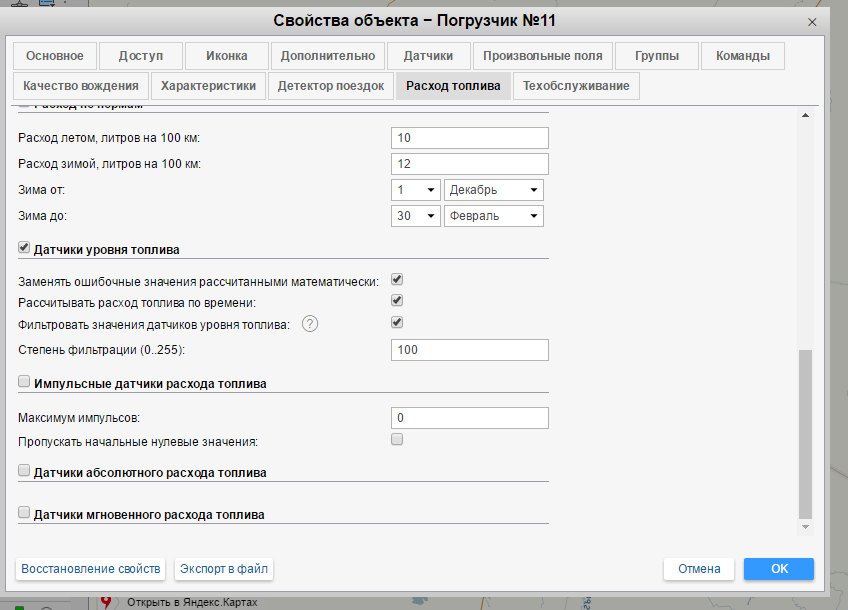848x610 pixels.
Task: Open winter start month dropdown Декабрь
Action: (x=494, y=190)
